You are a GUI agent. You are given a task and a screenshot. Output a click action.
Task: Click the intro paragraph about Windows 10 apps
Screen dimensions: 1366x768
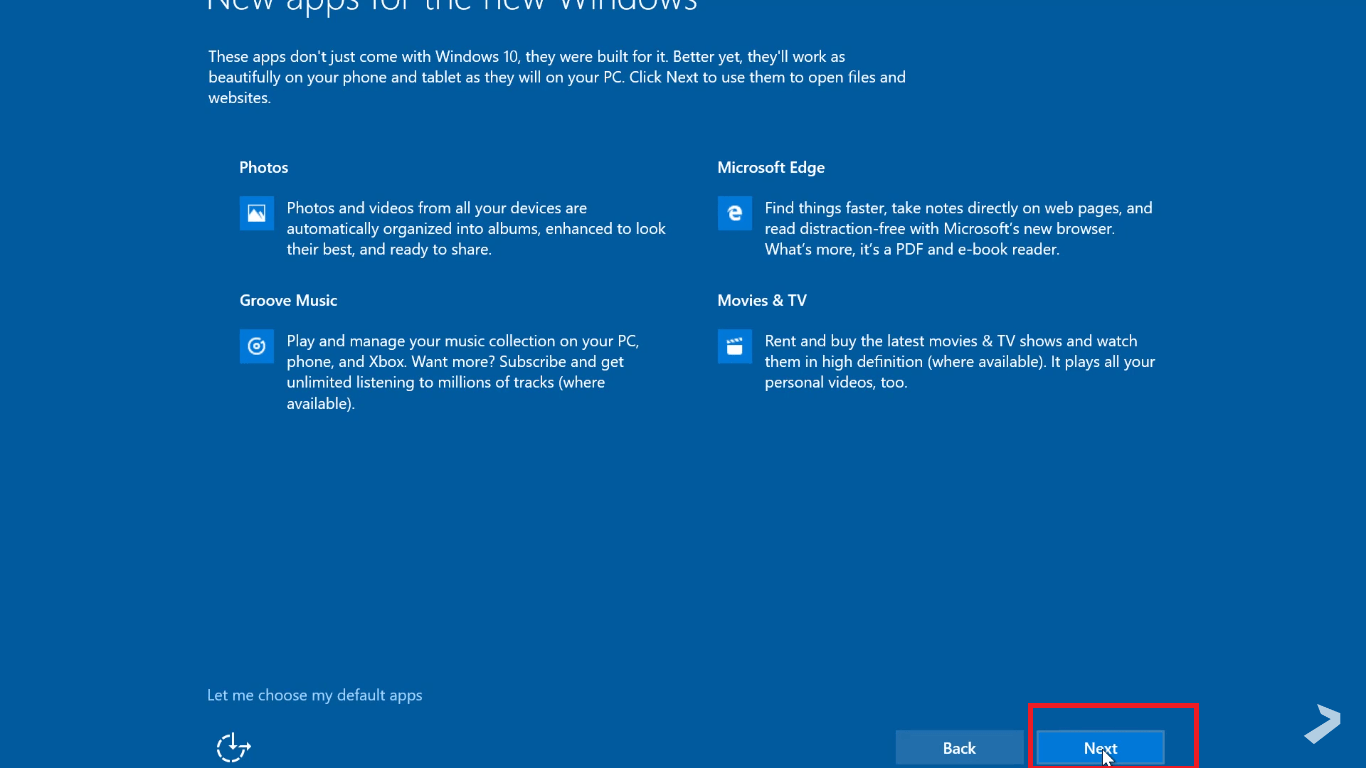click(x=557, y=77)
